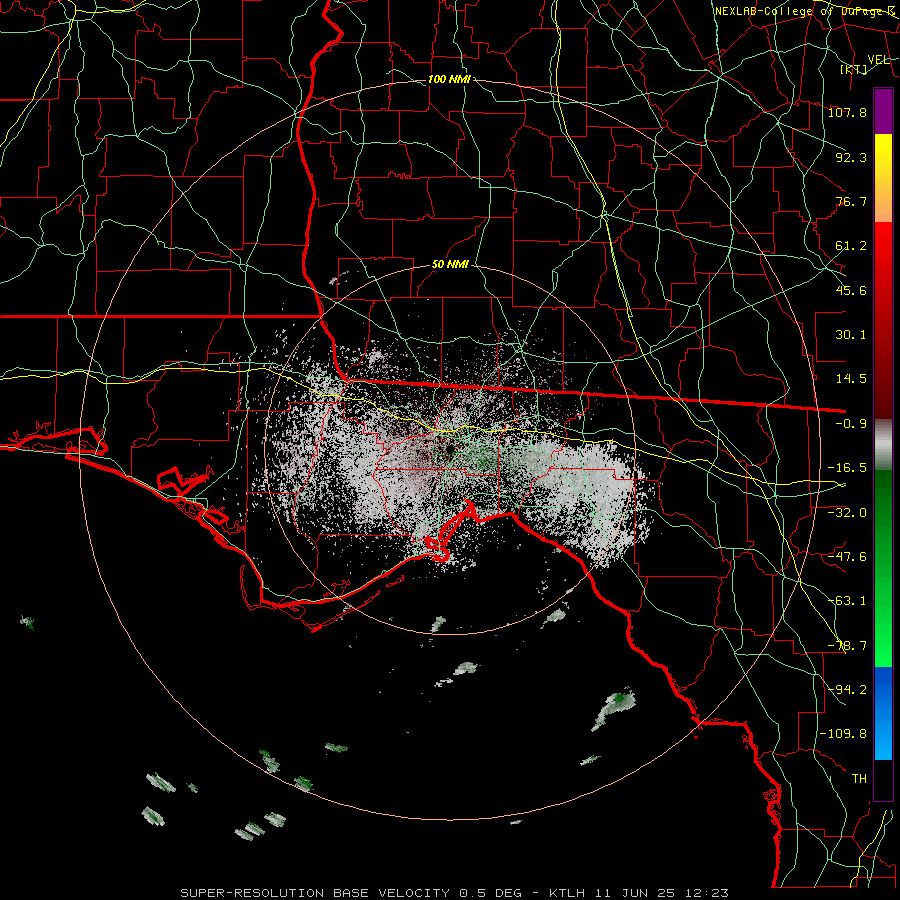Click the 76.7 velocity scale value

(x=851, y=201)
